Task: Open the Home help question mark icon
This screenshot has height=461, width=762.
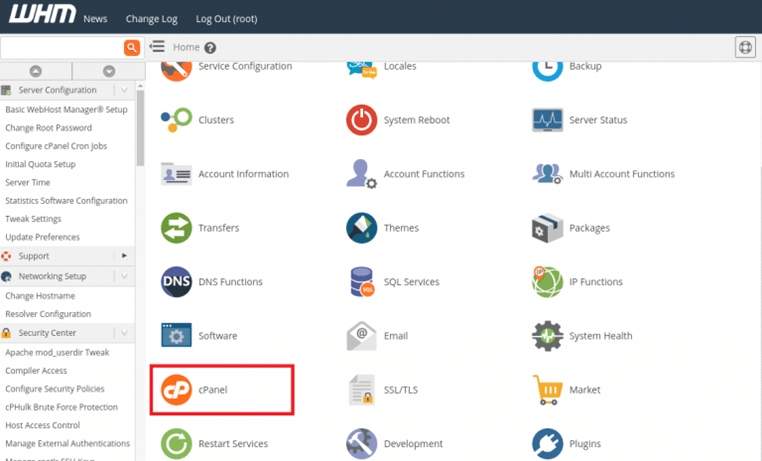Action: [210, 48]
